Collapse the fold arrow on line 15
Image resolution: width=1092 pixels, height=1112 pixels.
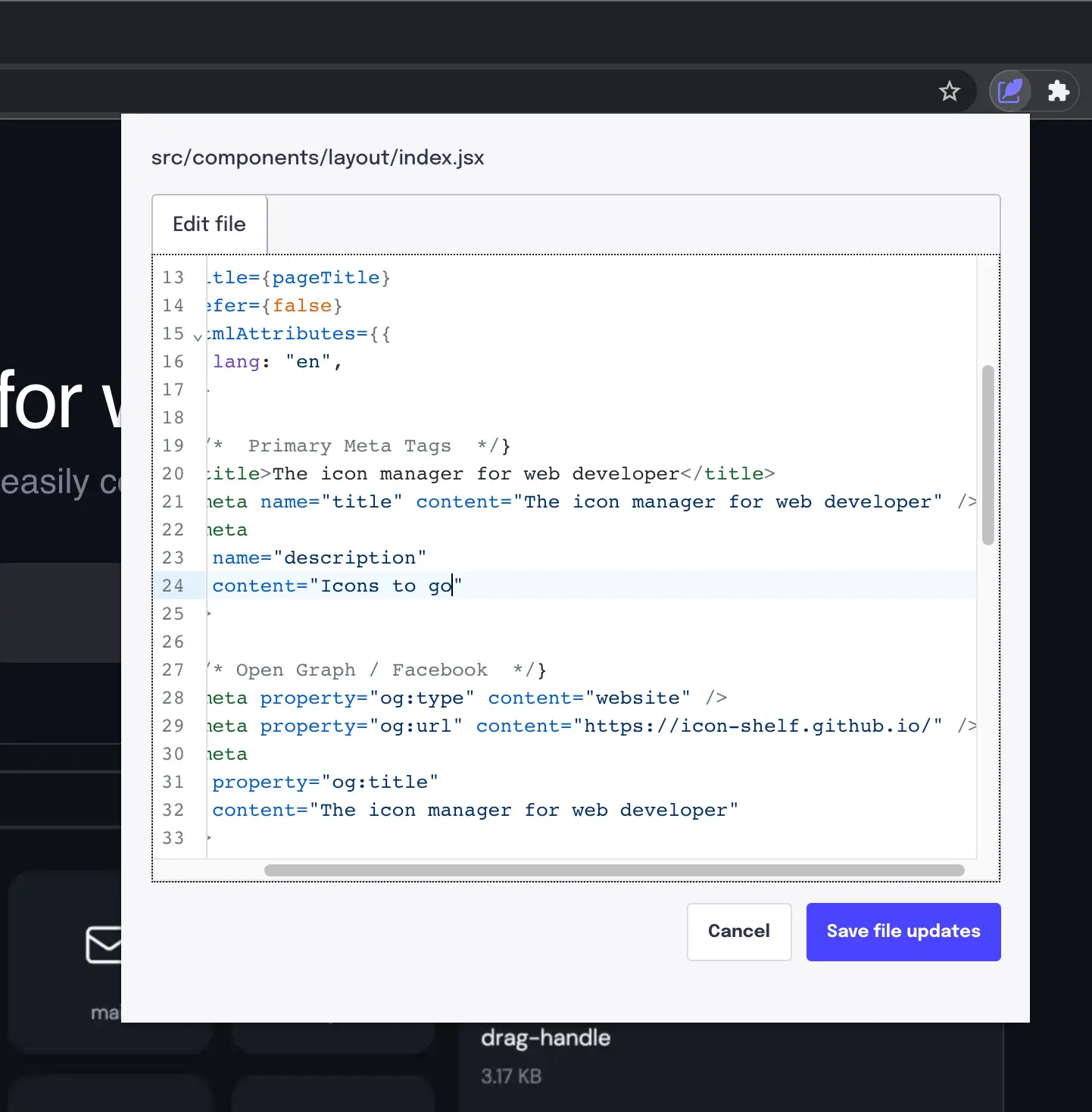[x=198, y=337]
